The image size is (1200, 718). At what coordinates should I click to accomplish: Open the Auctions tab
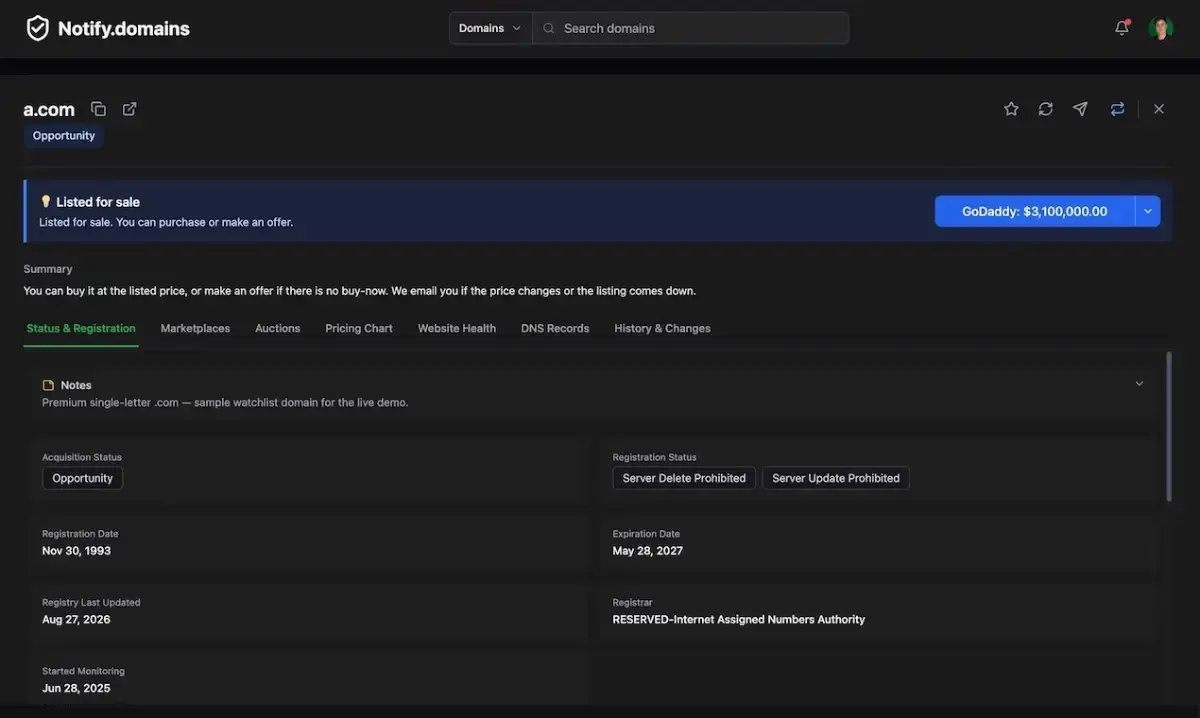278,328
